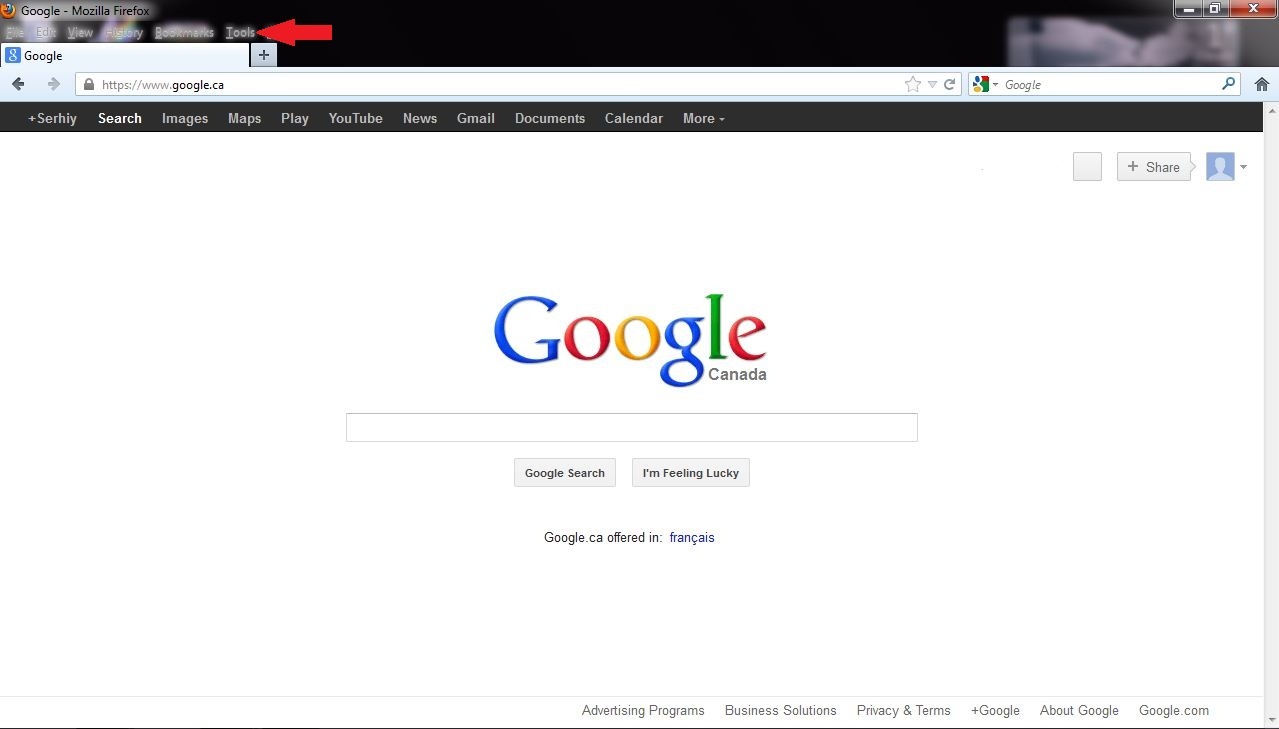The width and height of the screenshot is (1279, 729).
Task: Click the URL address bar
Action: pyautogui.click(x=518, y=85)
